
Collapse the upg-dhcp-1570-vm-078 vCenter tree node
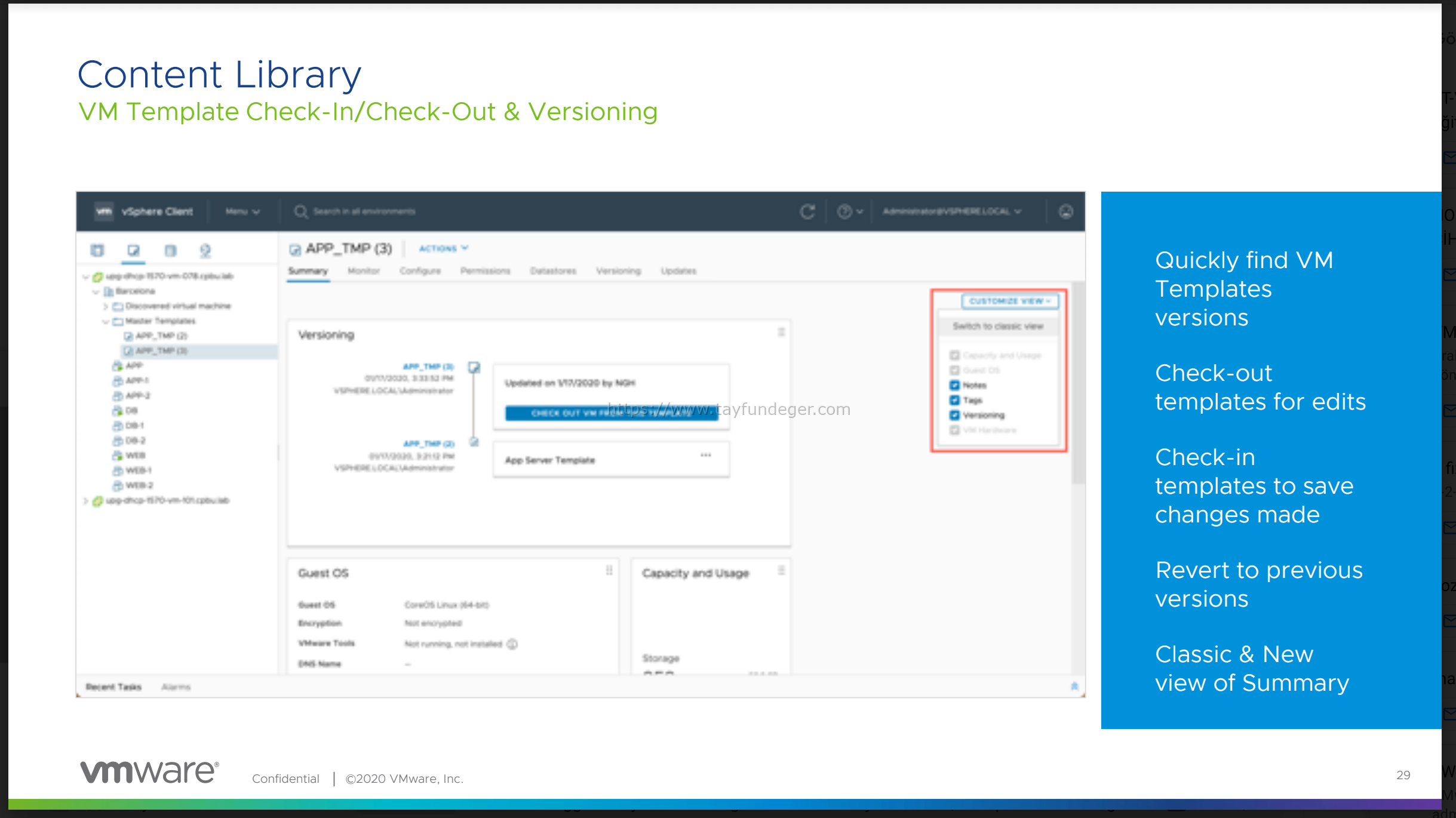85,276
